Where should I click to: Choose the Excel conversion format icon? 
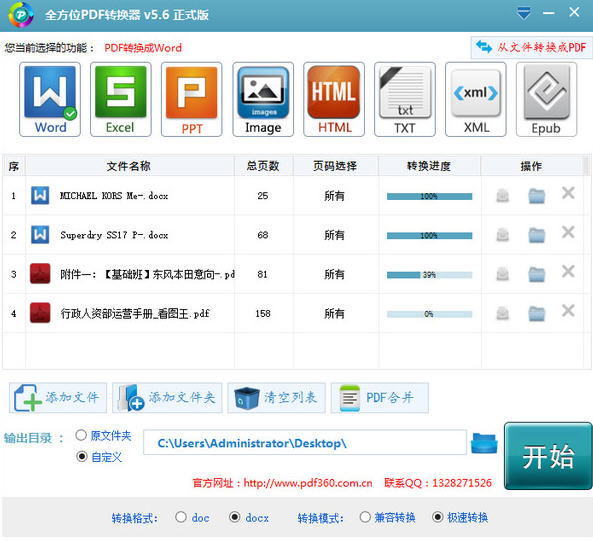pos(121,99)
